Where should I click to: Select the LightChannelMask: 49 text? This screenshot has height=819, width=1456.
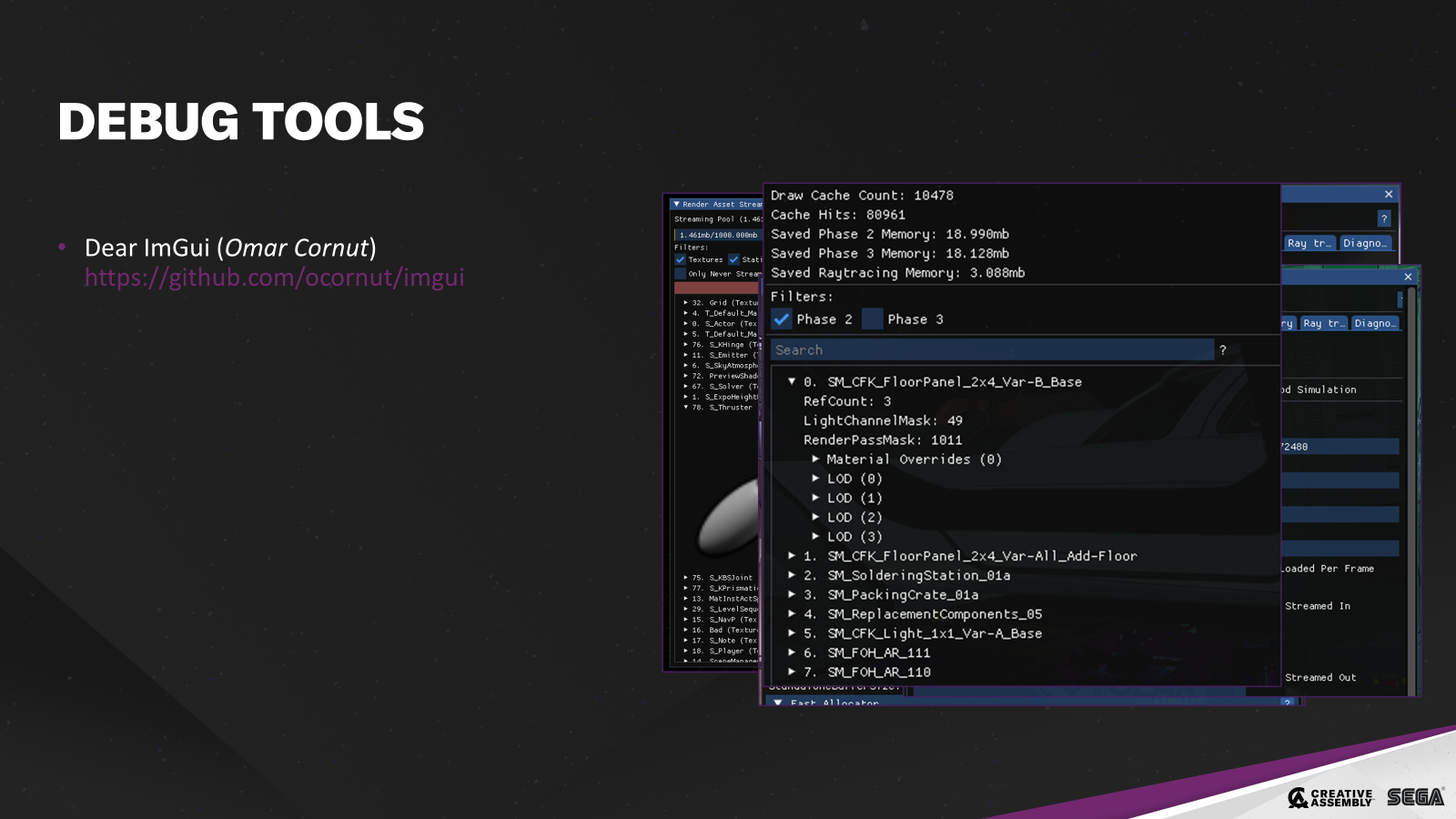click(x=883, y=420)
